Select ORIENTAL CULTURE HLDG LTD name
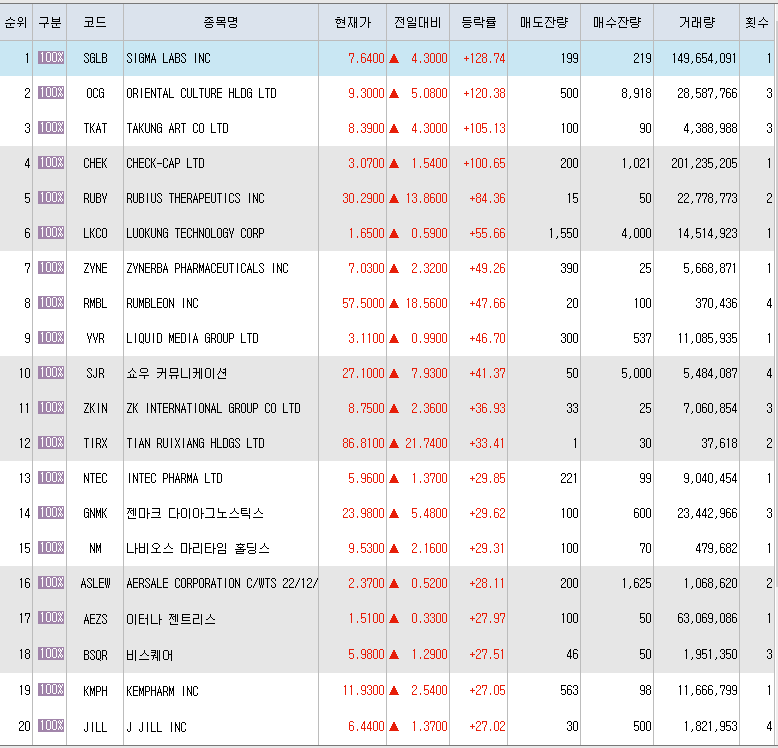Image resolution: width=778 pixels, height=748 pixels. [x=201, y=93]
